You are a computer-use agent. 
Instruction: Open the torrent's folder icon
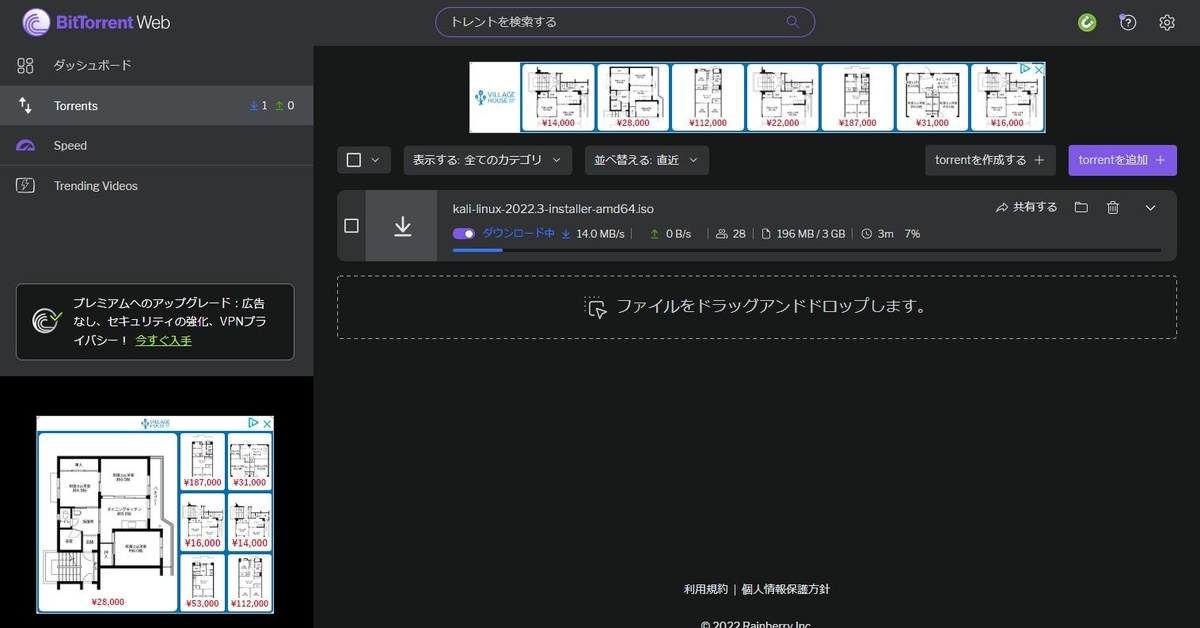click(1081, 207)
